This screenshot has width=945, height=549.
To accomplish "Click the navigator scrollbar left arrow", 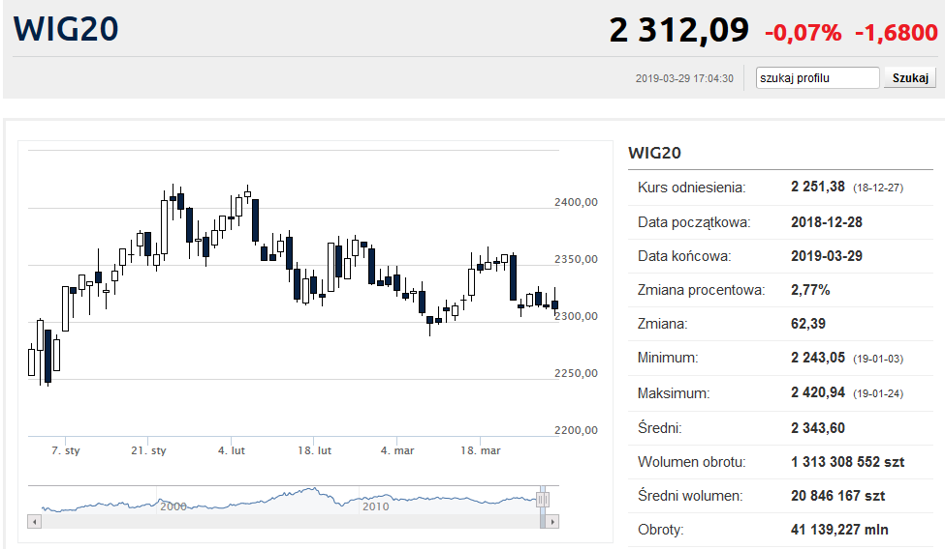I will (x=34, y=521).
